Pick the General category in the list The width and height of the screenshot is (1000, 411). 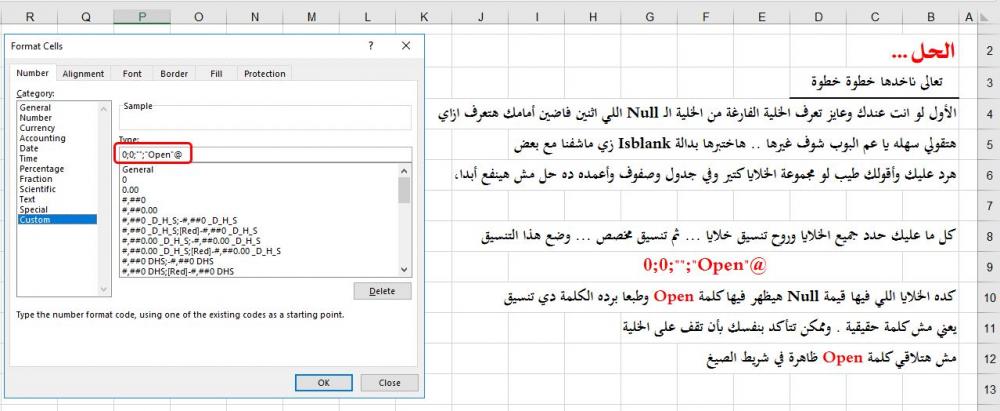pos(34,107)
